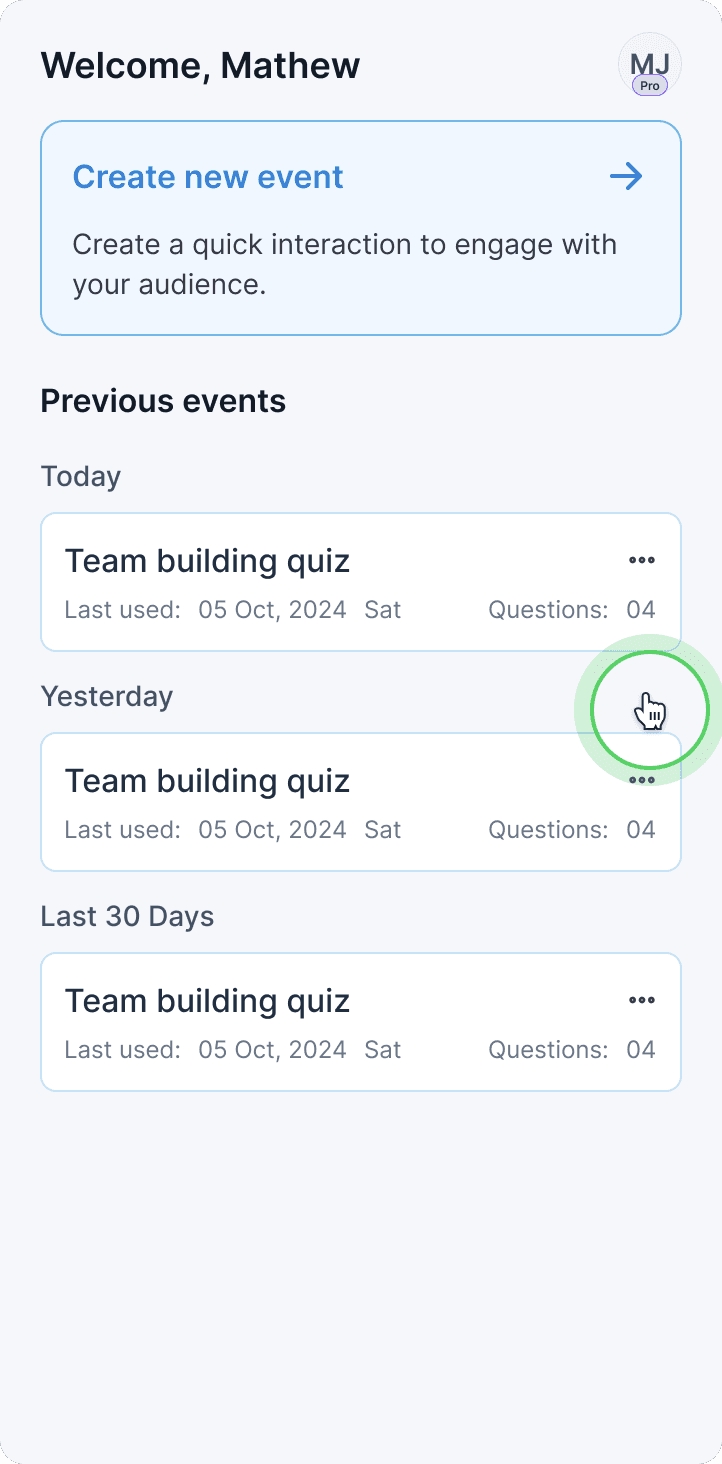Click the Welcome, Mathew heading
The height and width of the screenshot is (1464, 722).
click(x=200, y=66)
